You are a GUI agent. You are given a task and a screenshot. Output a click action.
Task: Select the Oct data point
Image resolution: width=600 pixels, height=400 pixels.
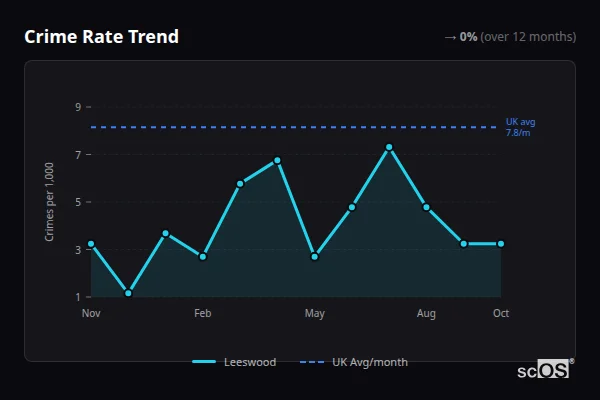click(501, 244)
